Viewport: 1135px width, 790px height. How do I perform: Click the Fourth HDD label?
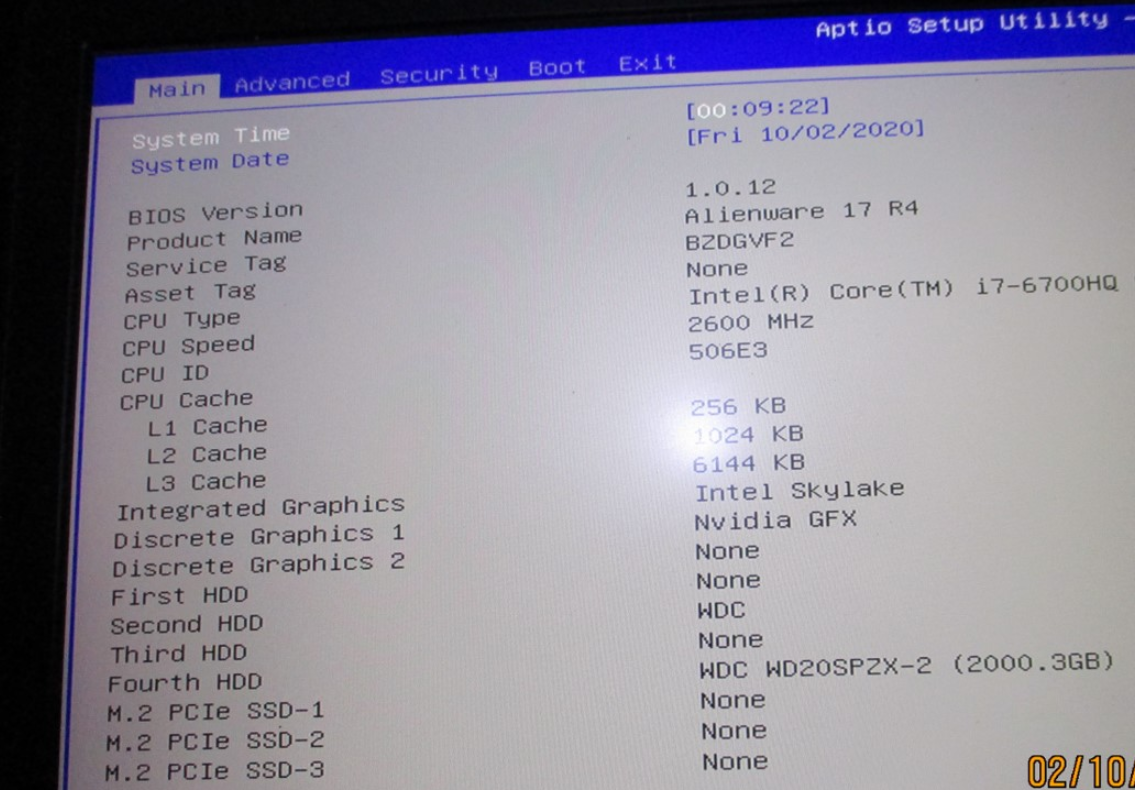[x=185, y=683]
